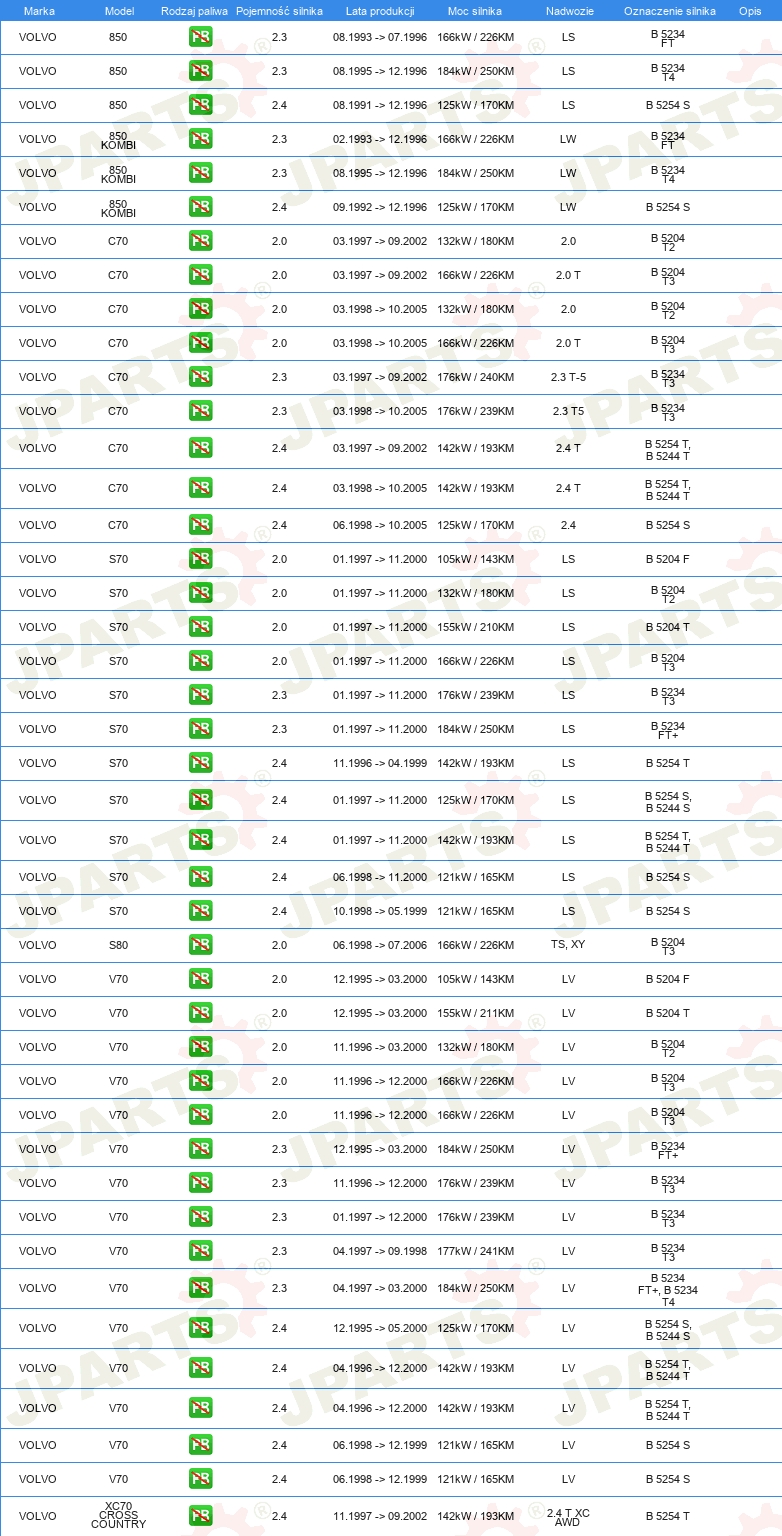Click the Lata produkcji column header

tap(380, 11)
